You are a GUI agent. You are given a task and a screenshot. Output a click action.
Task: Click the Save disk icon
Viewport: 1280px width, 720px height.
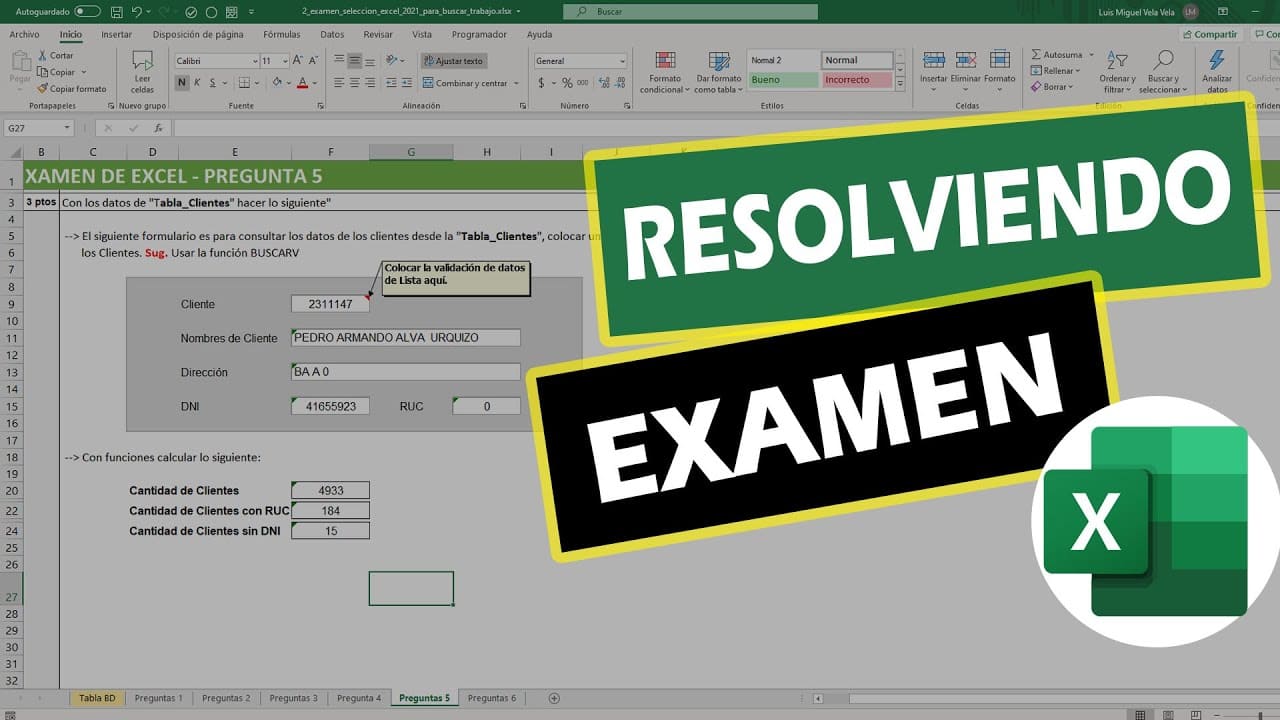115,11
